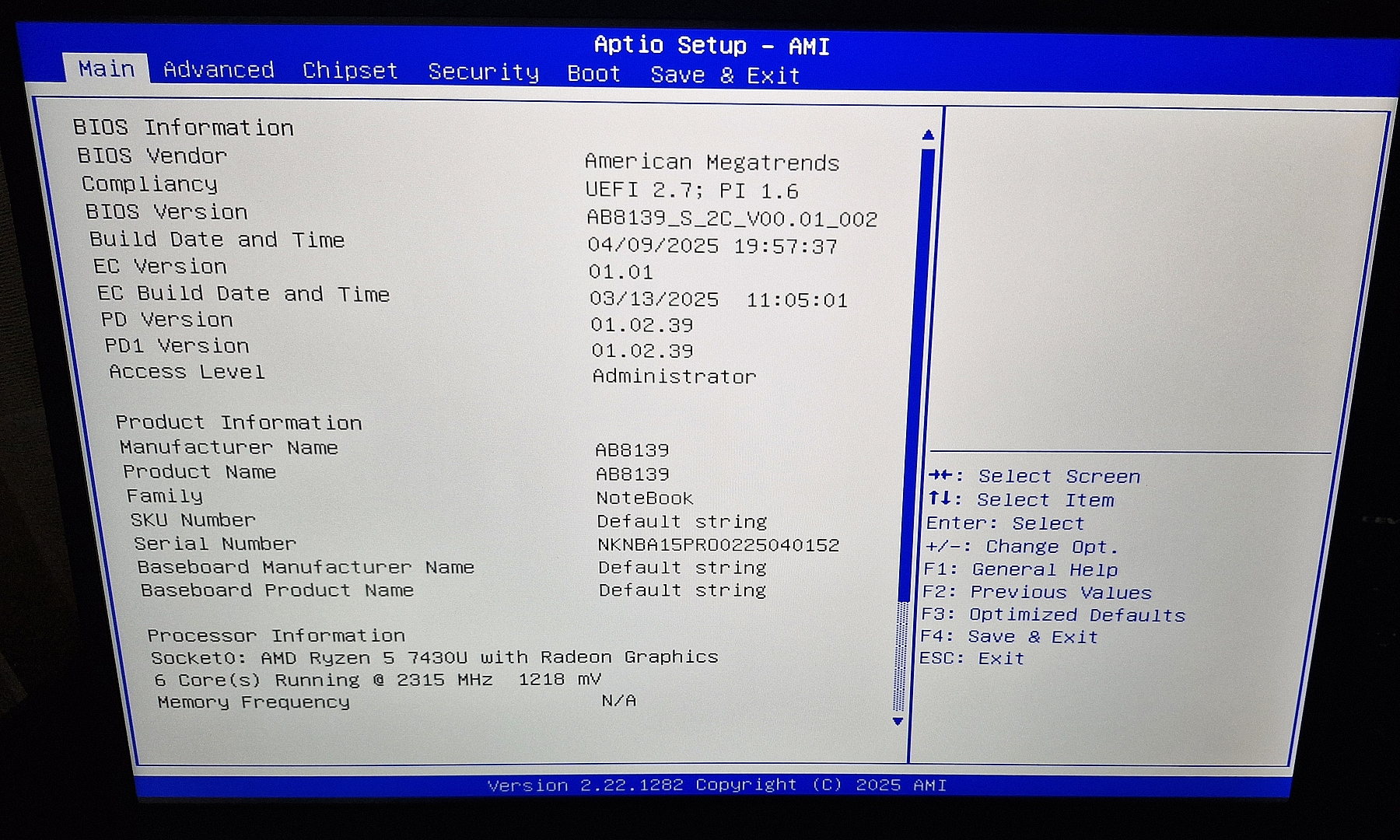Click the 'Version 2.22.1282 Copyright' footer text
Screen dimensions: 1400x840
717,785
